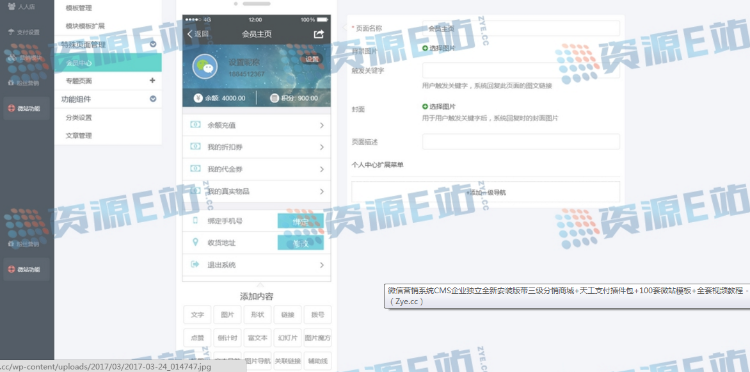Collapse the 特殊页面管理 section chevron
The width and height of the screenshot is (750, 372).
click(x=153, y=44)
